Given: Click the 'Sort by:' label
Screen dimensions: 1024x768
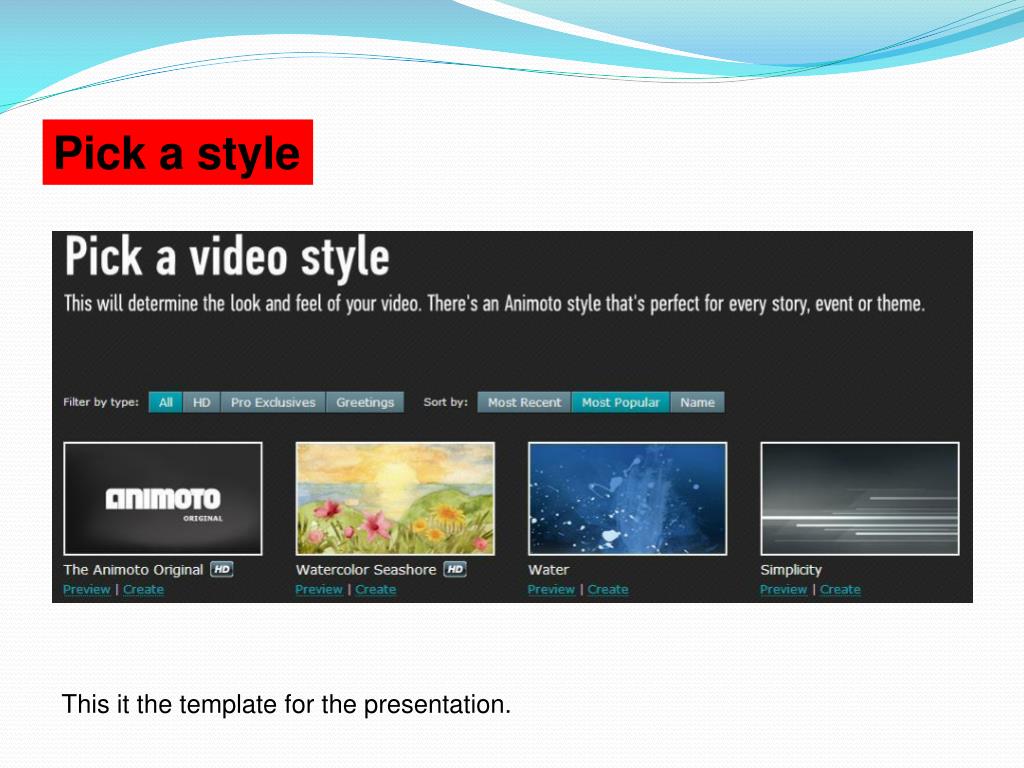Looking at the screenshot, I should point(445,402).
